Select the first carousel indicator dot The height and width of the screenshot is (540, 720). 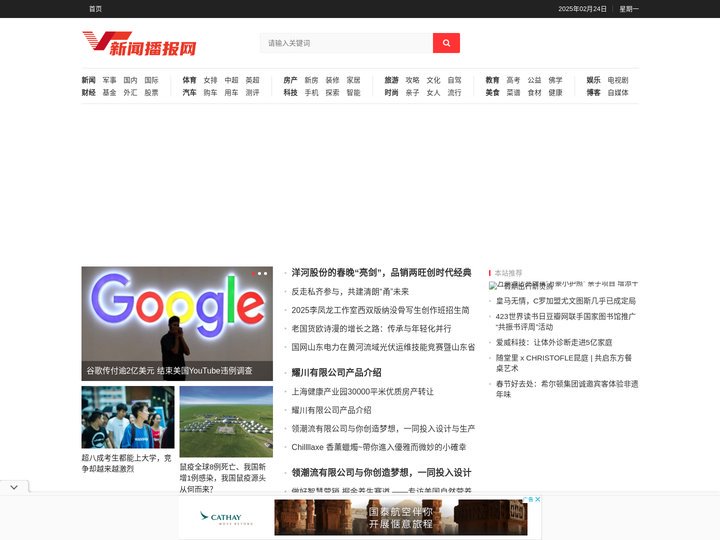[x=253, y=273]
